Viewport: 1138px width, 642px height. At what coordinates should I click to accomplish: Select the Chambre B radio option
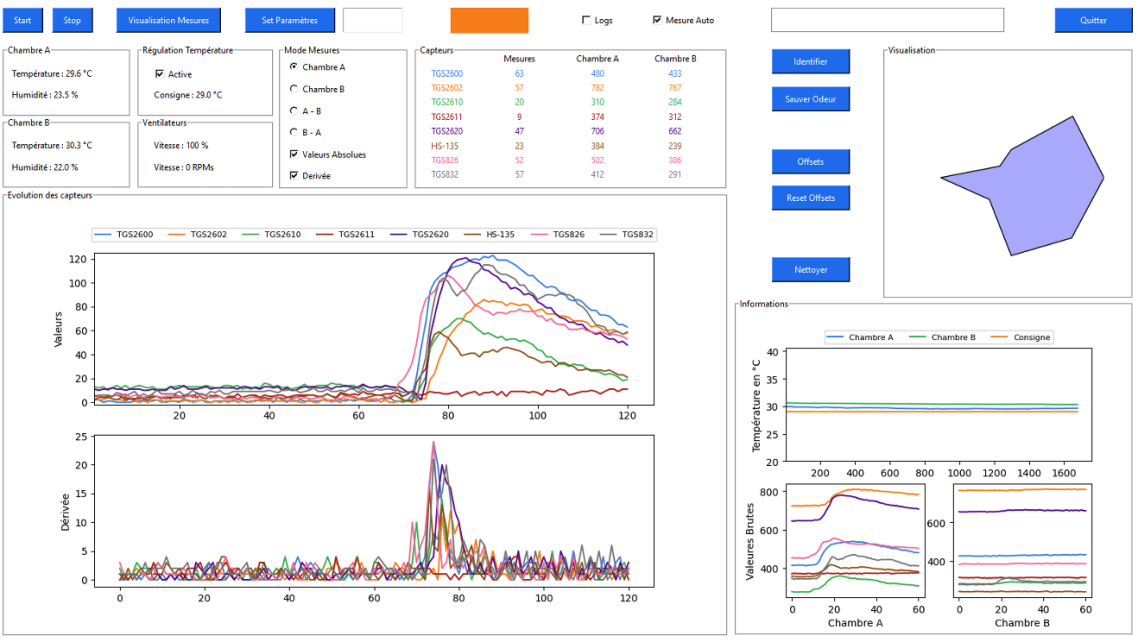tap(293, 89)
